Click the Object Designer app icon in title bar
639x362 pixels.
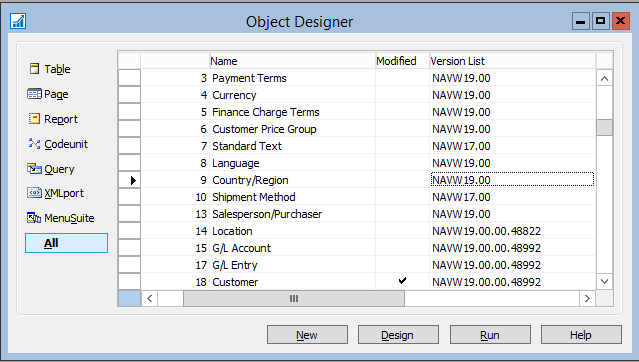pos(18,21)
